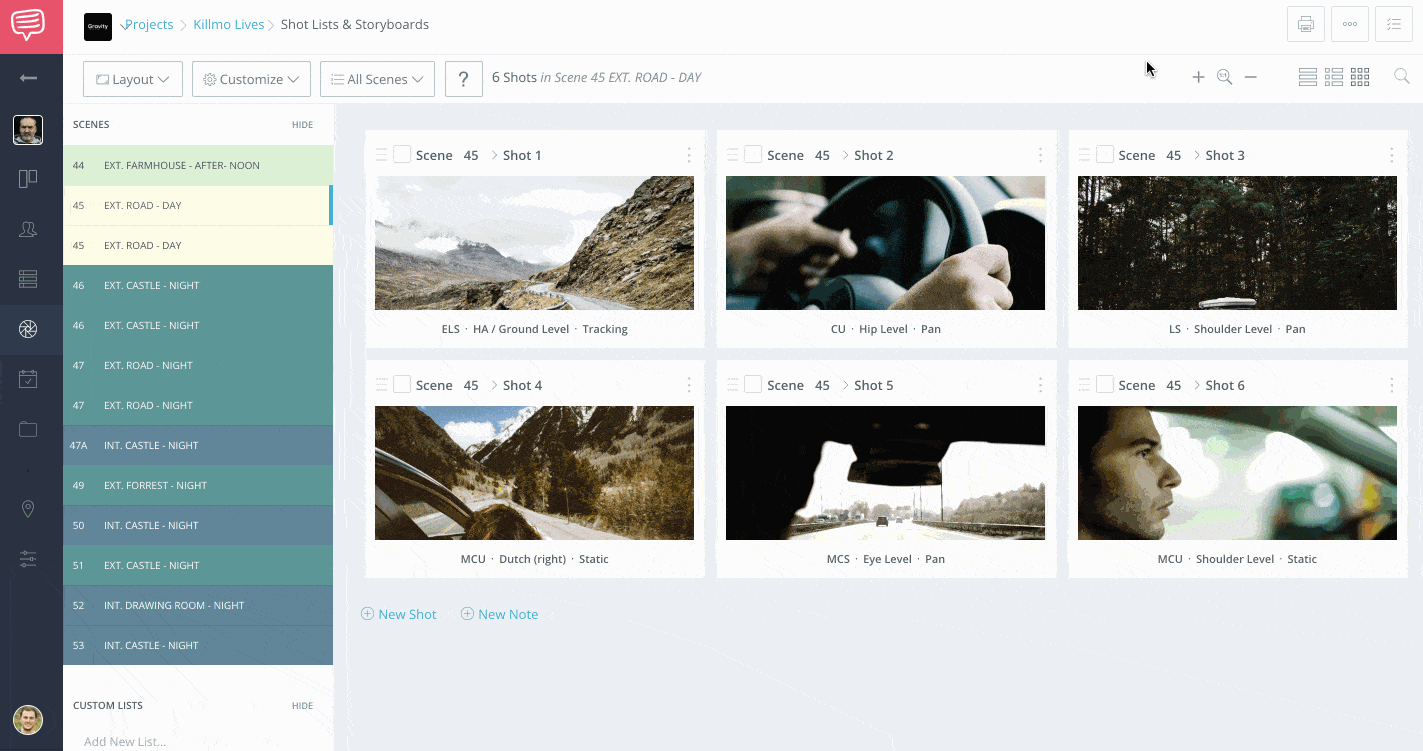Tick the Shot 2 checkbox
The width and height of the screenshot is (1423, 751).
[753, 154]
